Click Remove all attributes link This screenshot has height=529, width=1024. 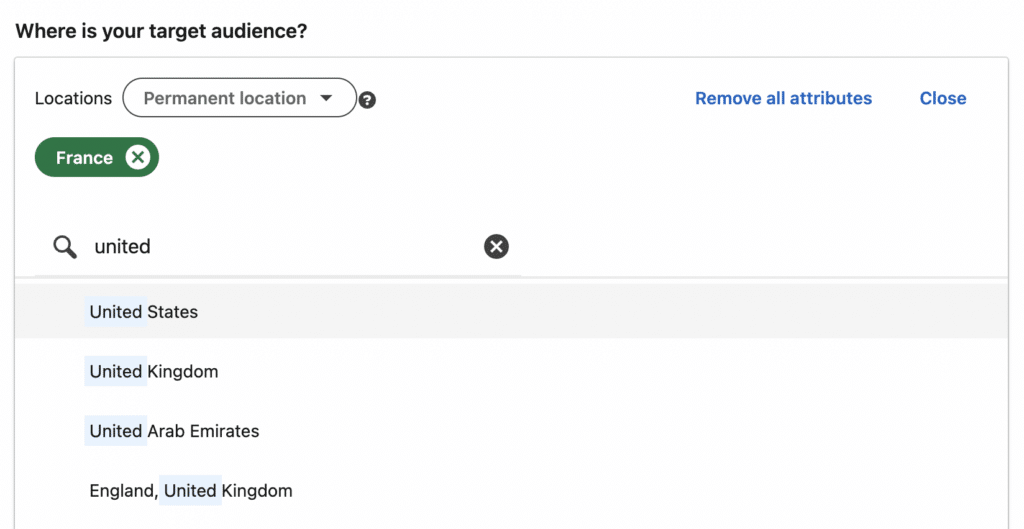coord(783,98)
